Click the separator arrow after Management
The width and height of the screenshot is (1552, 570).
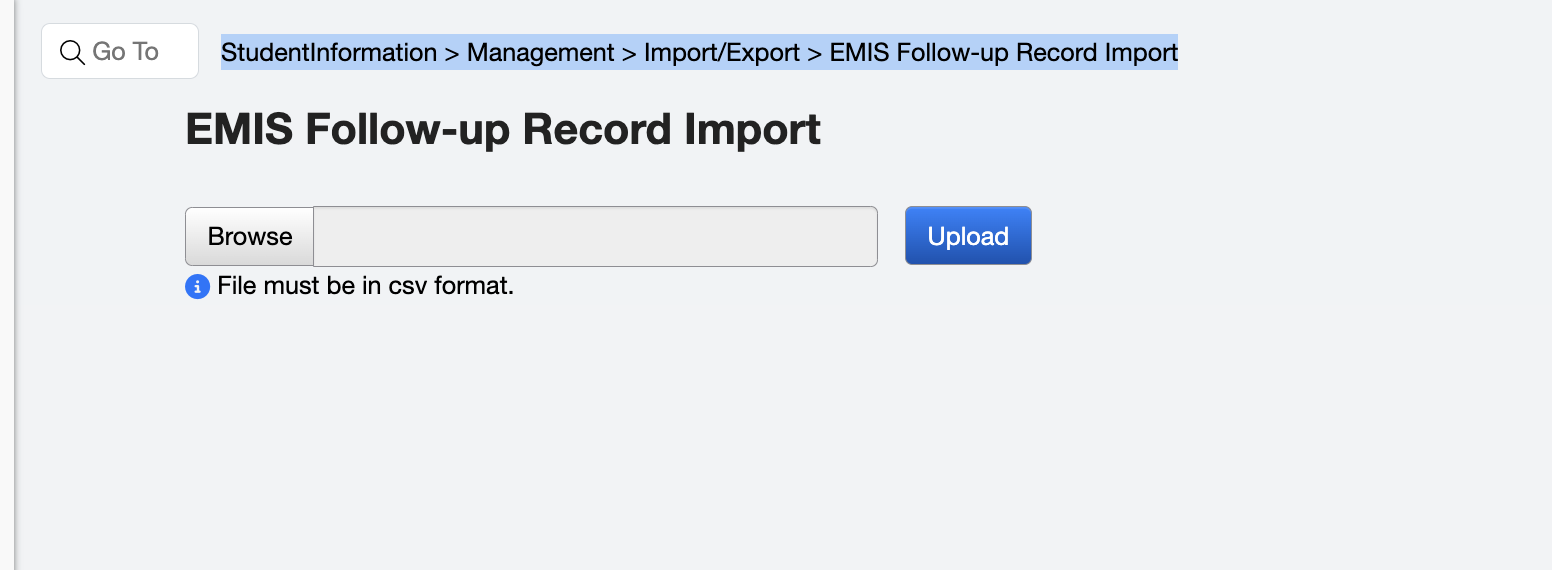coord(629,53)
